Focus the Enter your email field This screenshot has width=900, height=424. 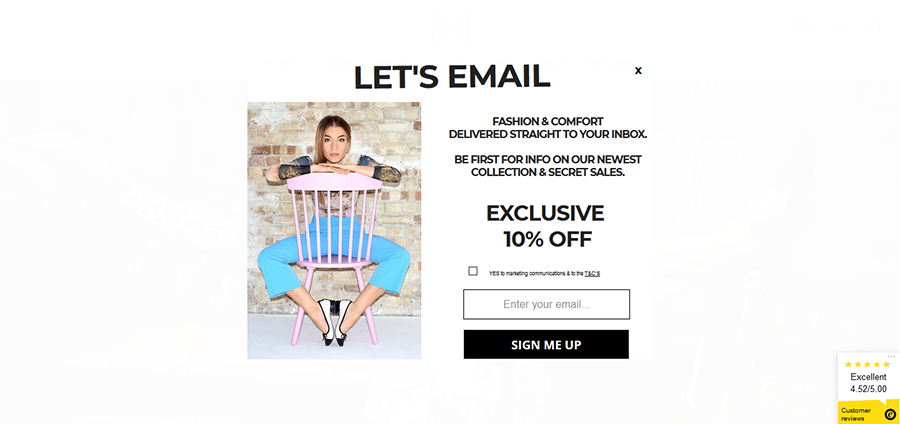point(546,304)
